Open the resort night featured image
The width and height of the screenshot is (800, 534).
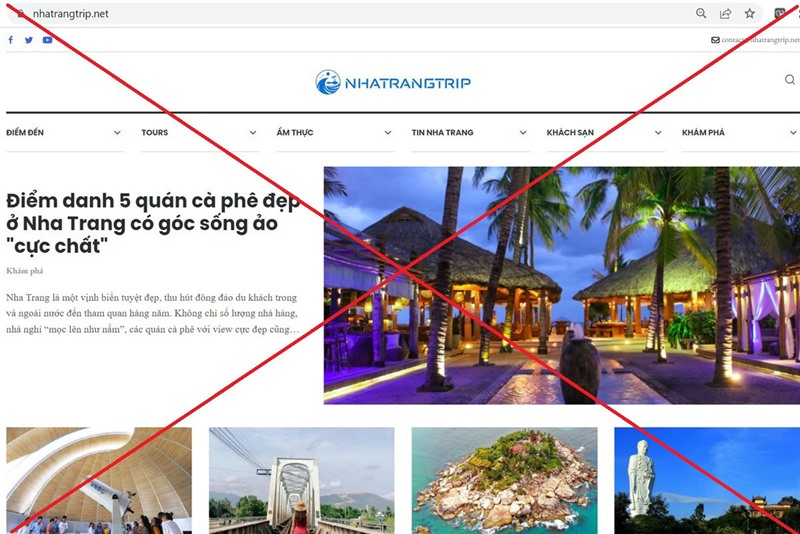[x=562, y=285]
